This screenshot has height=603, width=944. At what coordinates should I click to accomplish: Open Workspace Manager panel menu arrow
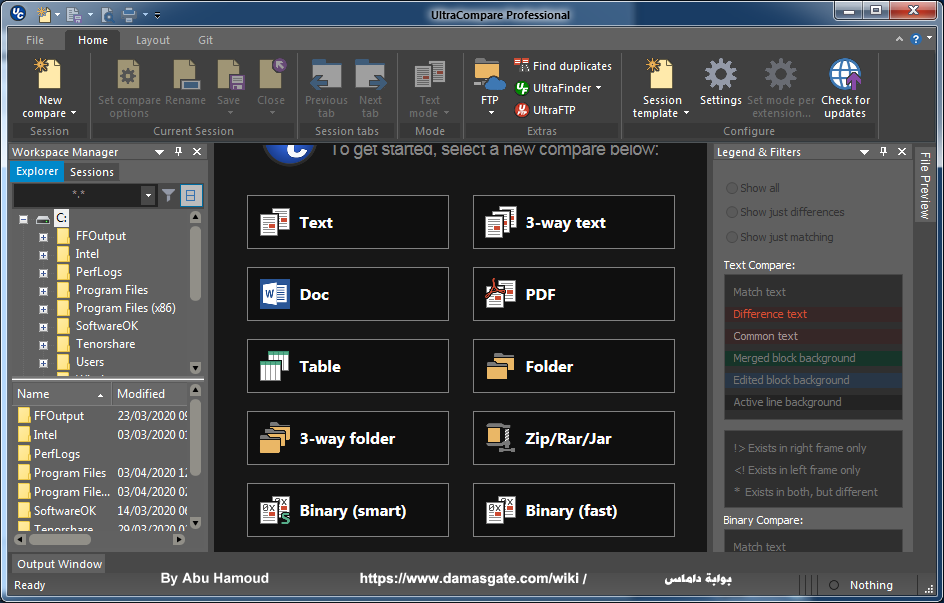tap(160, 152)
